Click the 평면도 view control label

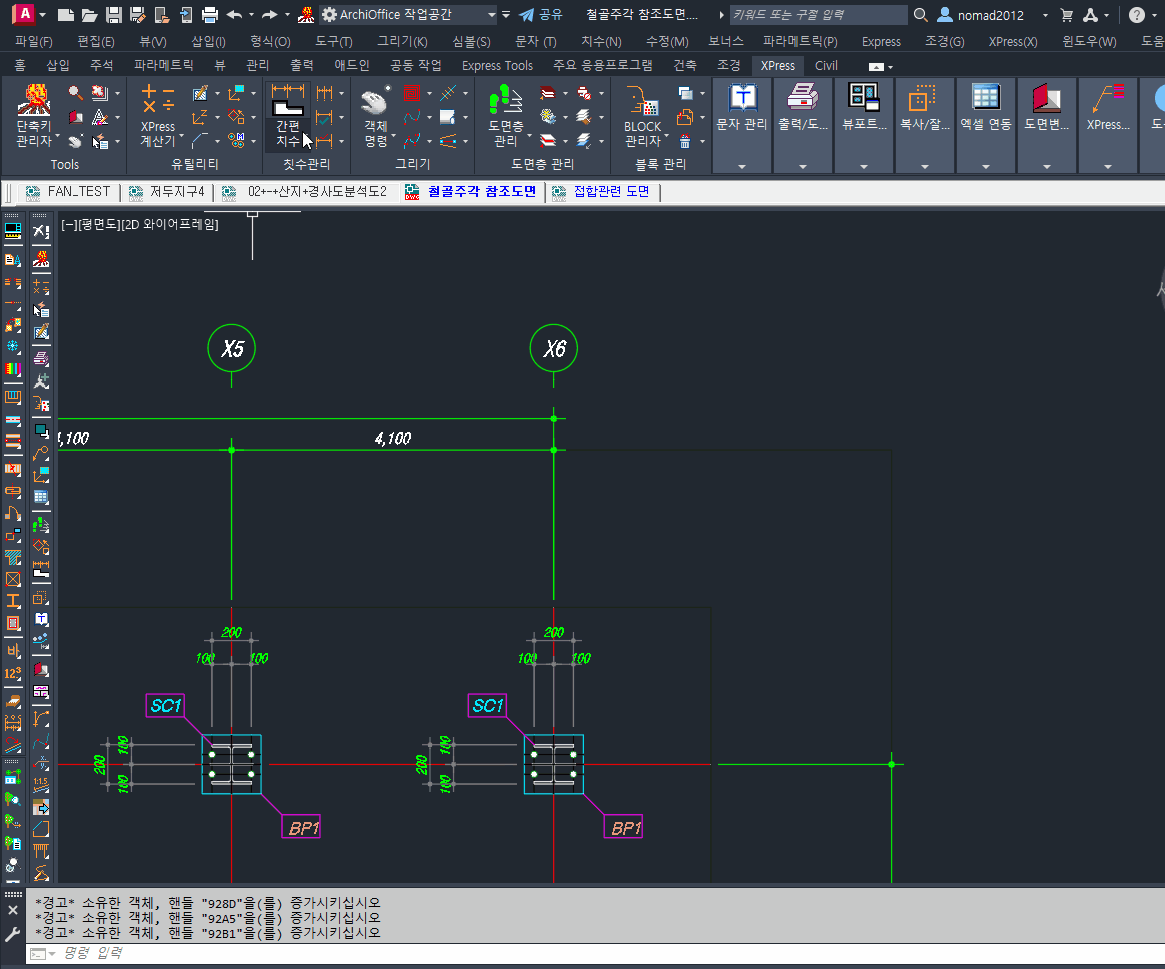(x=98, y=224)
